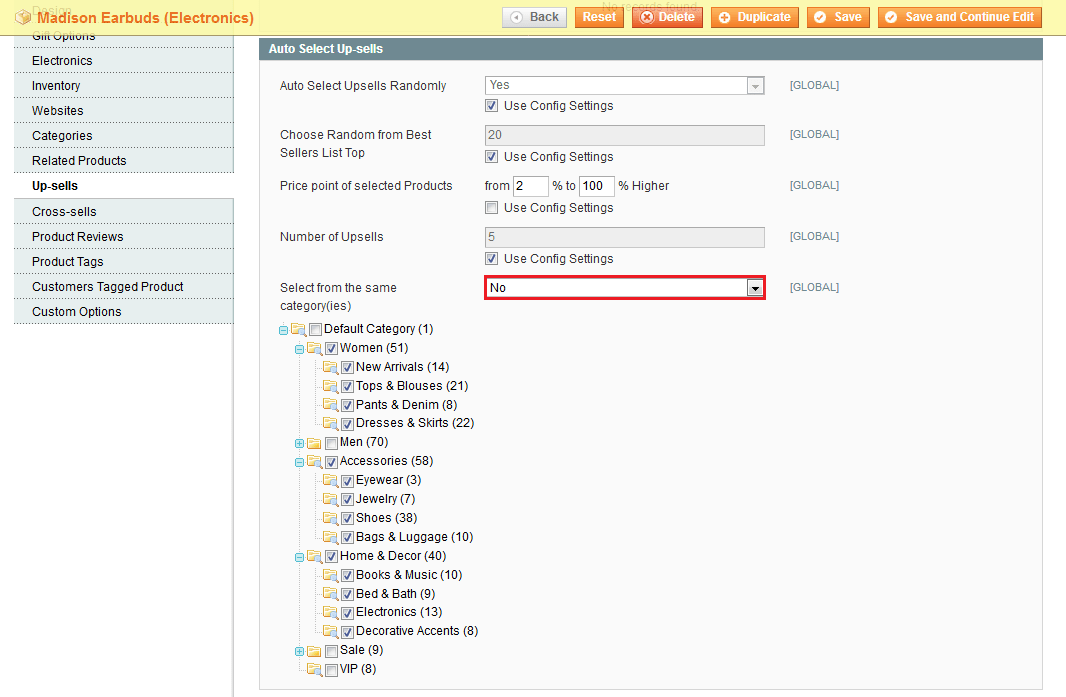Click the folder icon next to Women category
1066x697 pixels.
[316, 348]
